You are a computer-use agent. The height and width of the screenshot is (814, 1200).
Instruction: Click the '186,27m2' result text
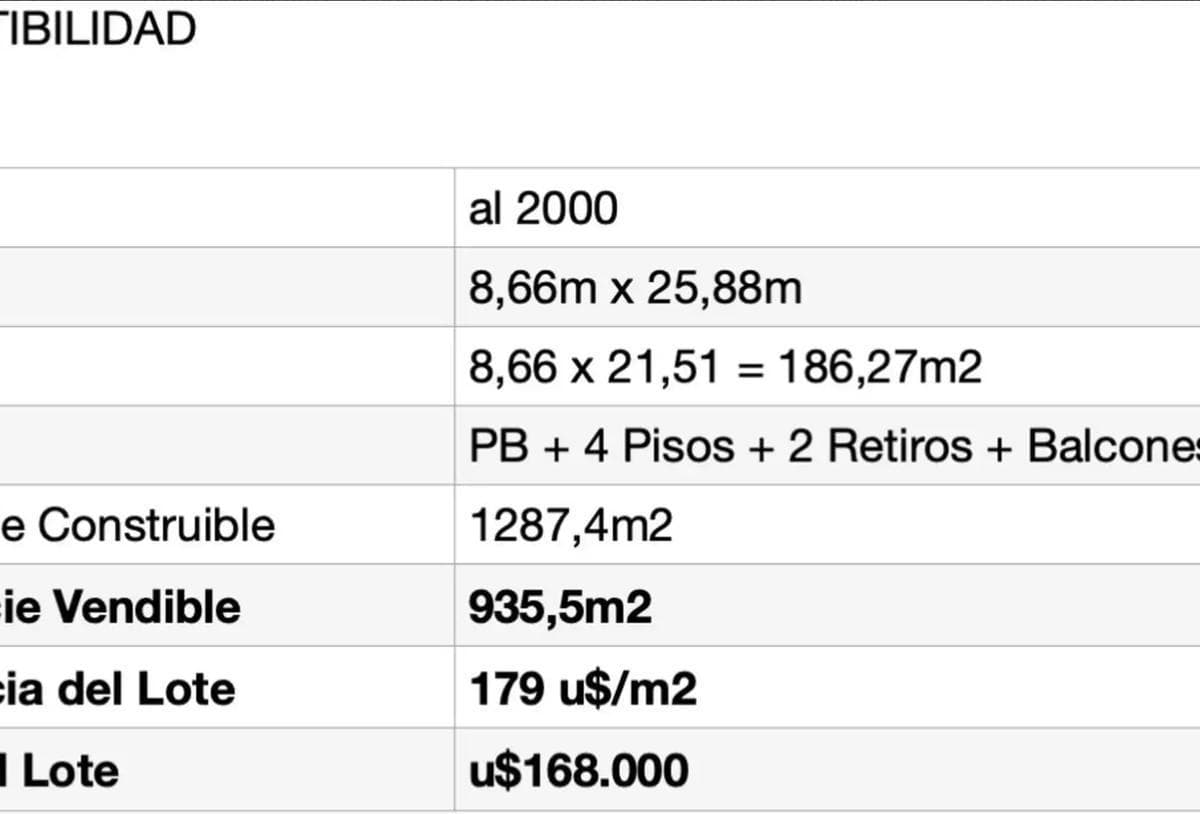coord(880,368)
